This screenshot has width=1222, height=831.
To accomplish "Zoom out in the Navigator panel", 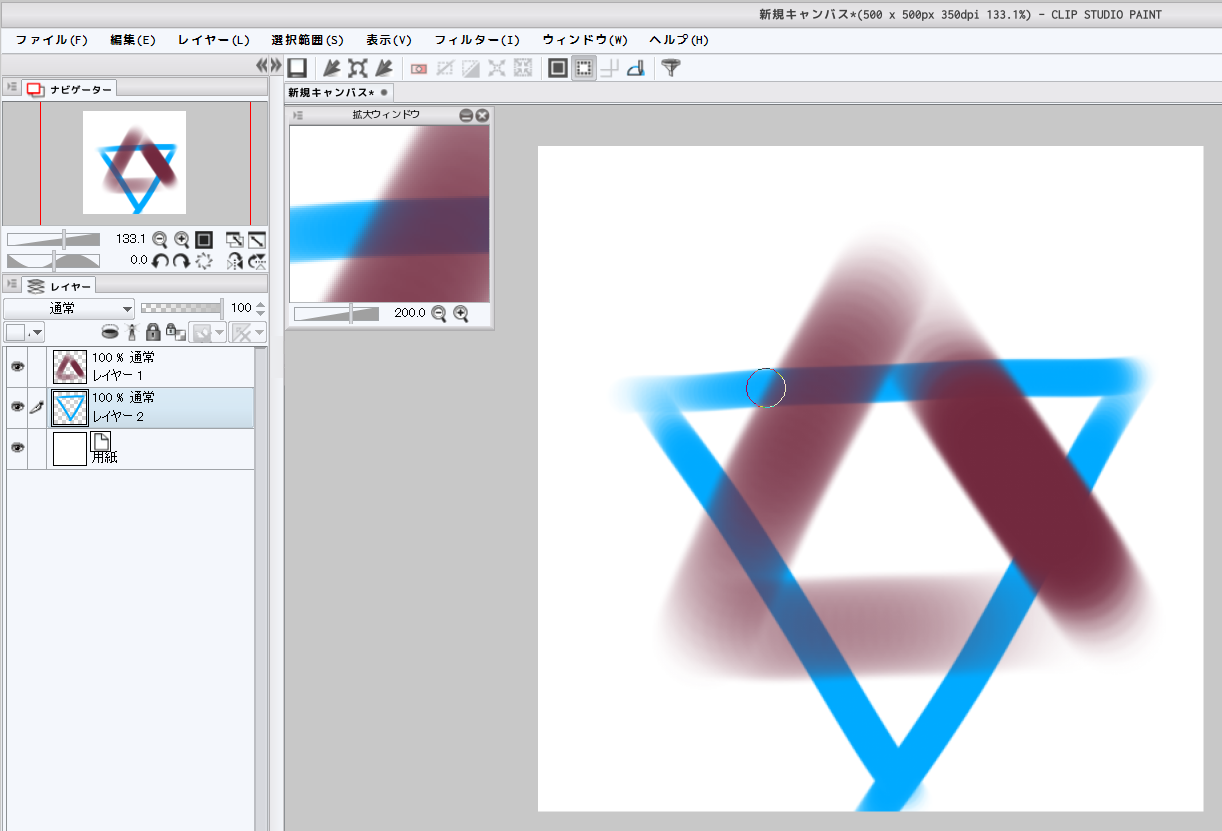I will tap(159, 240).
